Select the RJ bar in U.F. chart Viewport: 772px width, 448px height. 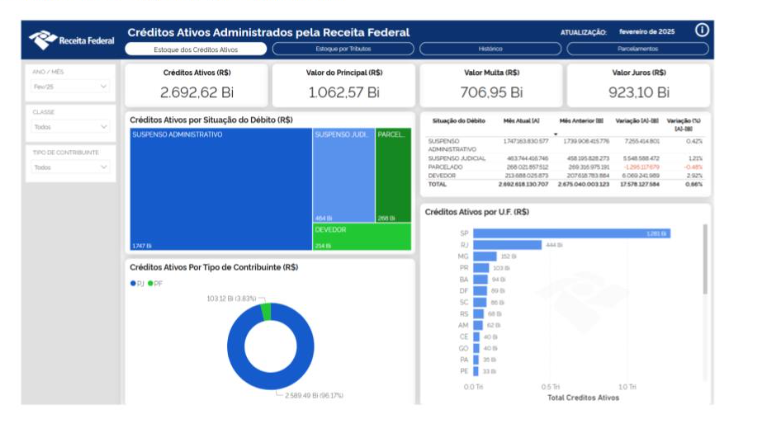pyautogui.click(x=506, y=245)
